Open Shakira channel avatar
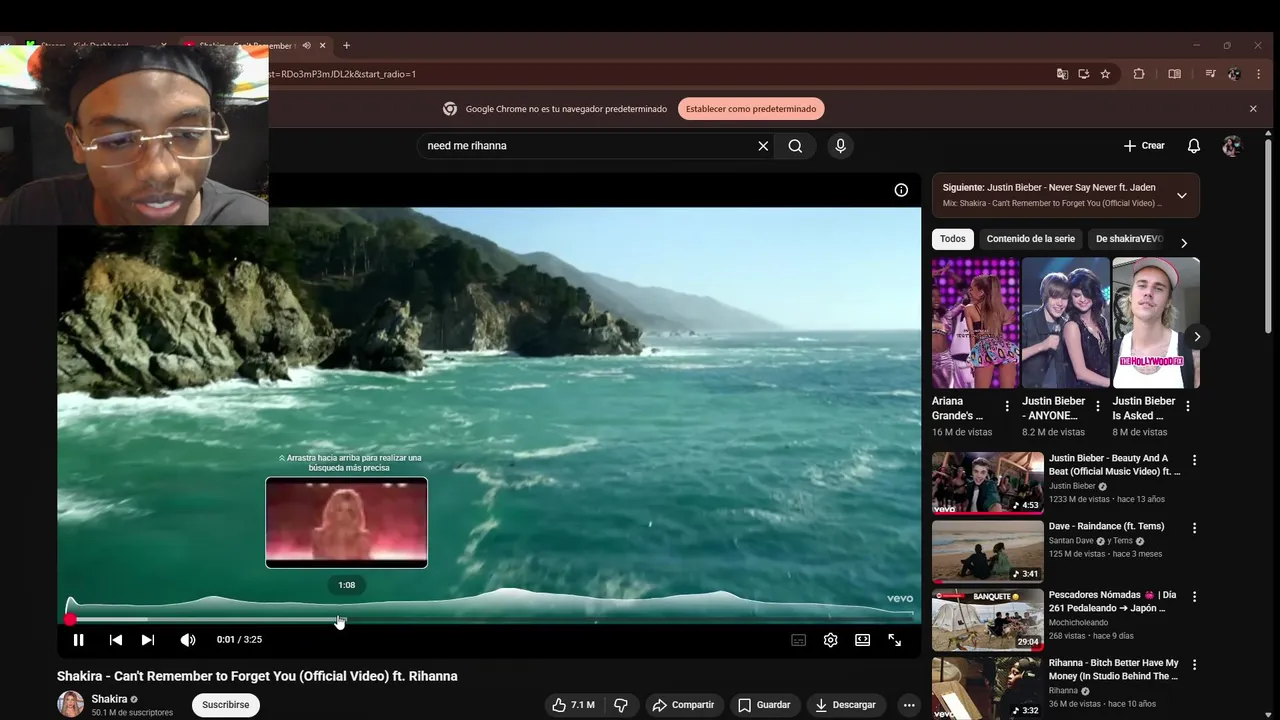The height and width of the screenshot is (720, 1280). [70, 704]
